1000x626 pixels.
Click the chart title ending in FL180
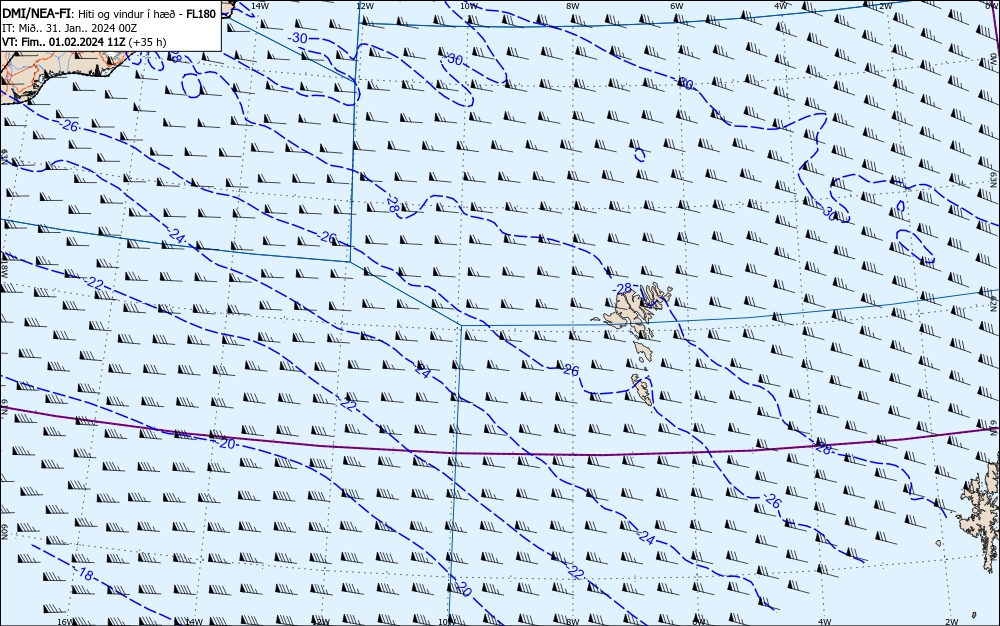point(109,14)
